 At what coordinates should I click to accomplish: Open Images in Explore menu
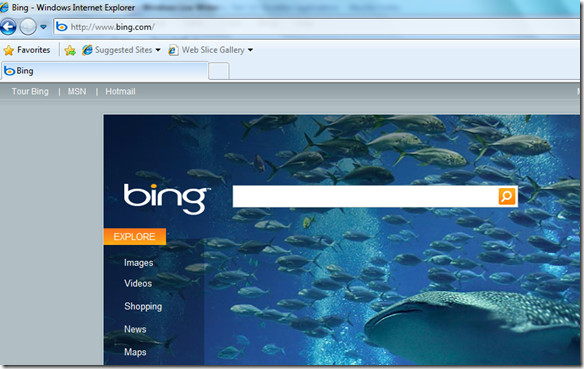[139, 263]
